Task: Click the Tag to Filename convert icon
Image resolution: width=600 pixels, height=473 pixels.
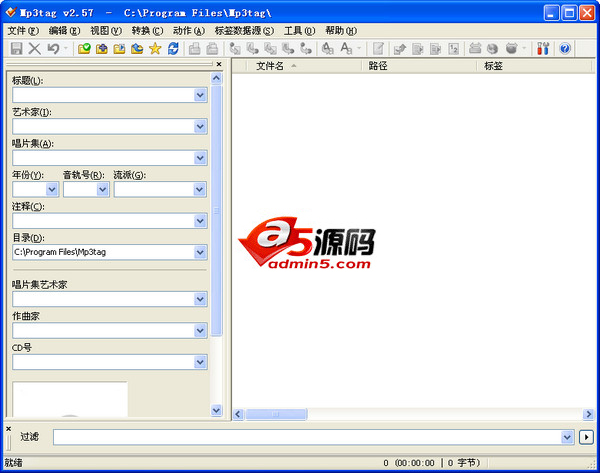Action: tap(235, 49)
